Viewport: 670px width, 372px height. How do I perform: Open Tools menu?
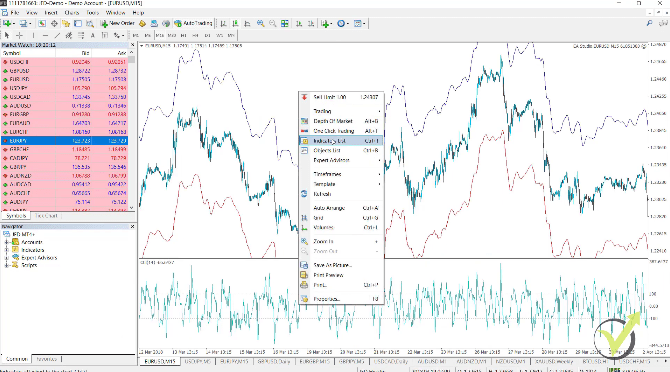click(93, 13)
